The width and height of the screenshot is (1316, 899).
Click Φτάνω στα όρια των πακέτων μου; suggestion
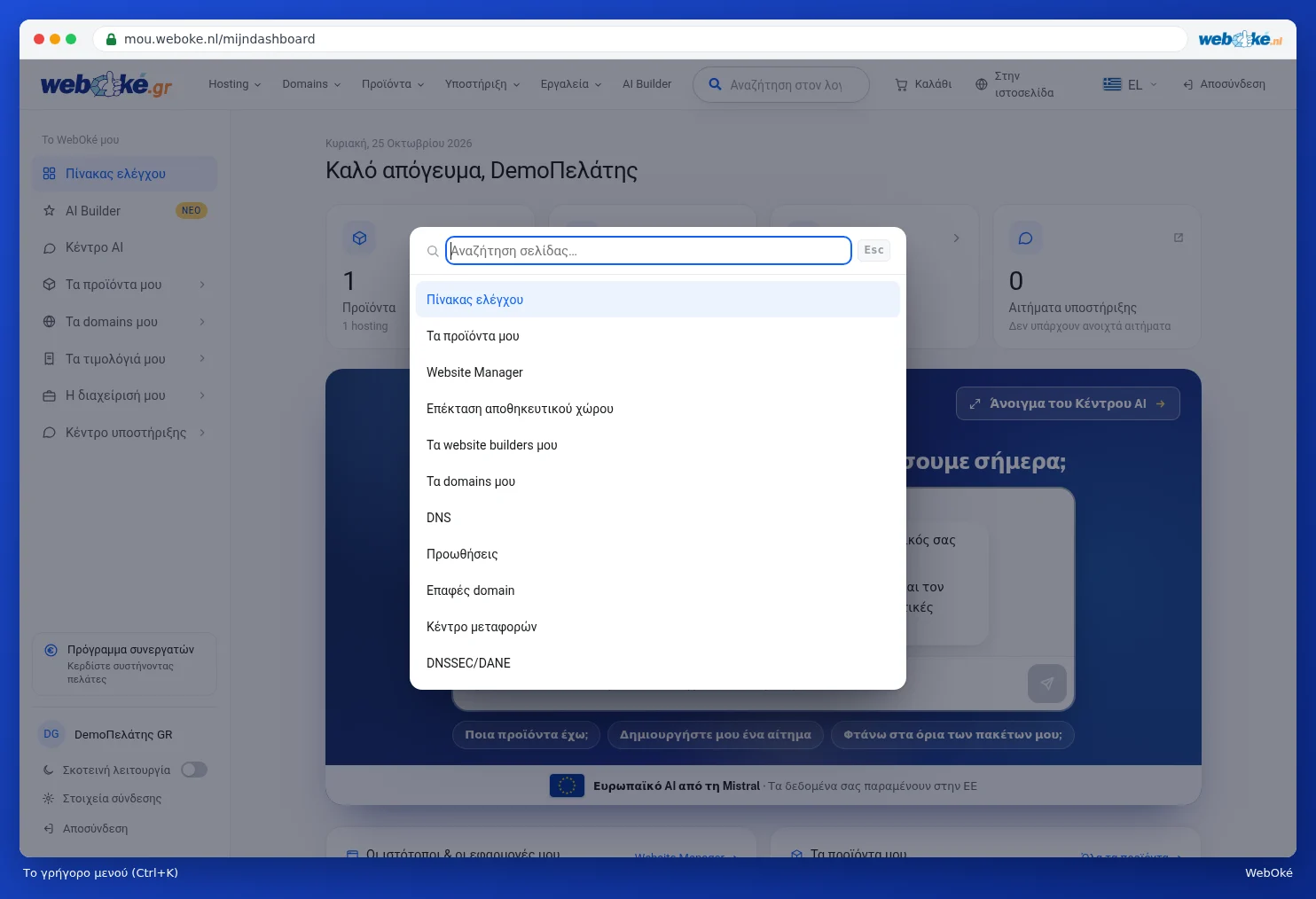click(952, 735)
